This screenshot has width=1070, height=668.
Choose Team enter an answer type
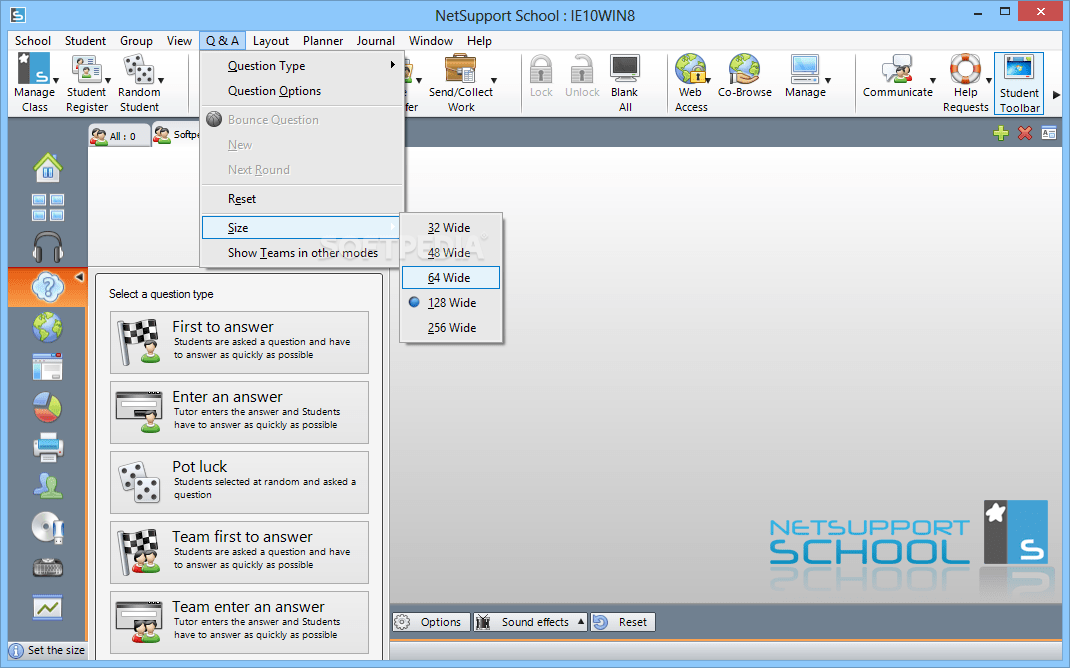240,622
